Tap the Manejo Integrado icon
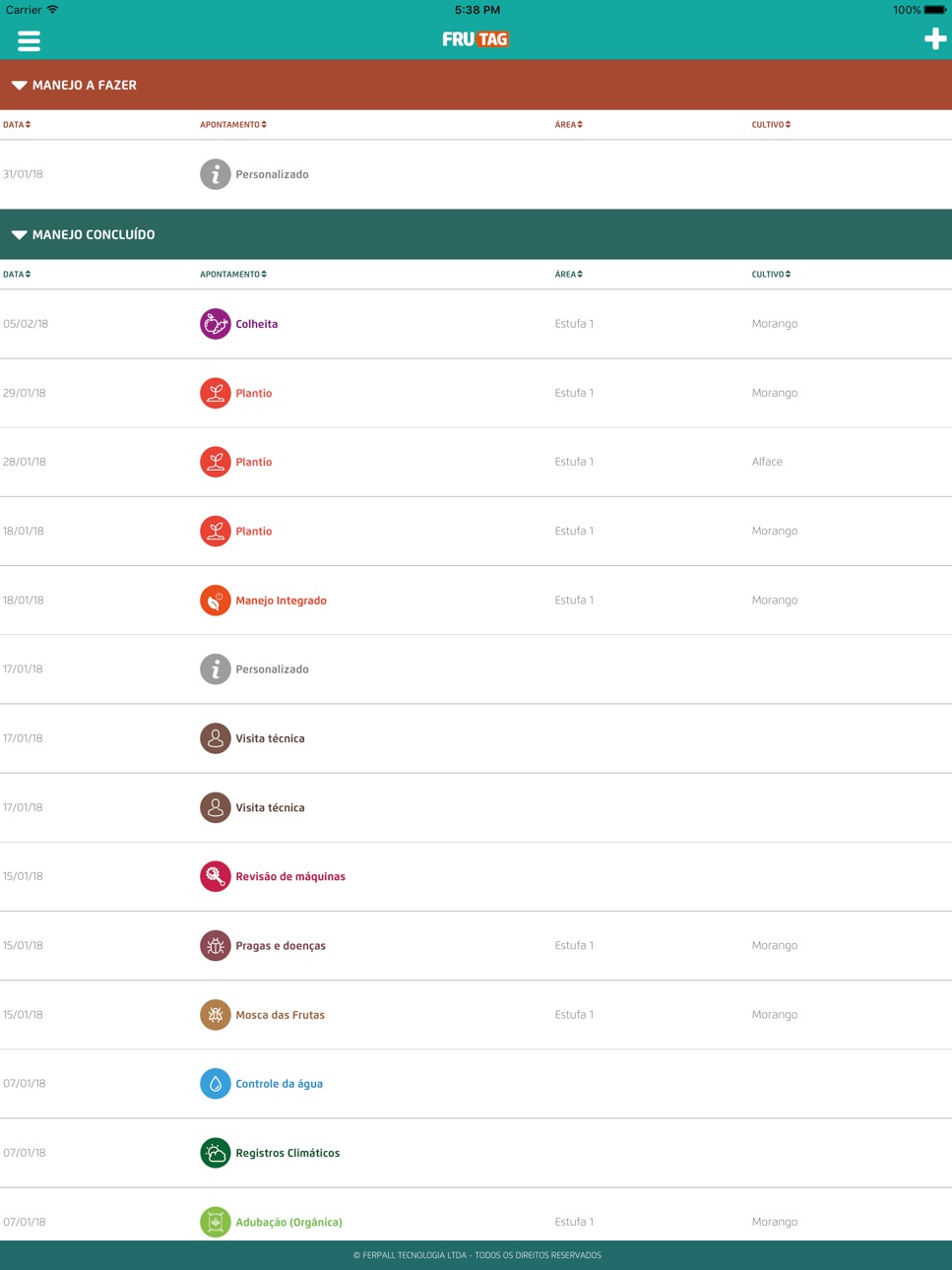The height and width of the screenshot is (1270, 952). point(216,601)
